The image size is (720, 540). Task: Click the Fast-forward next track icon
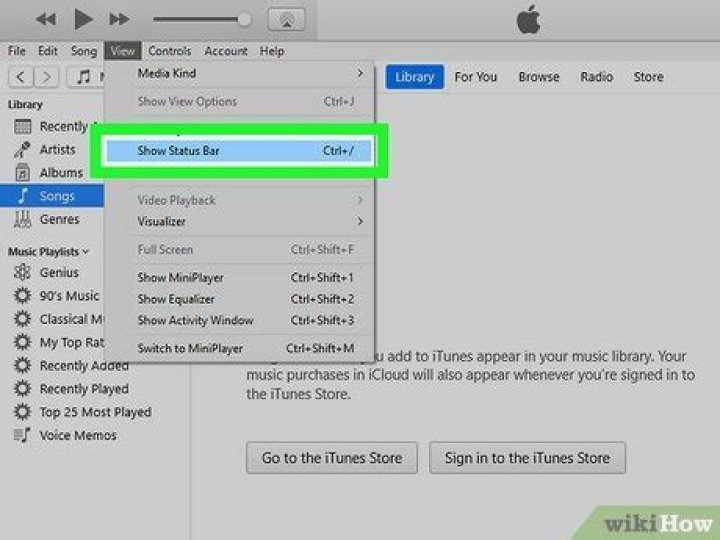click(x=119, y=19)
